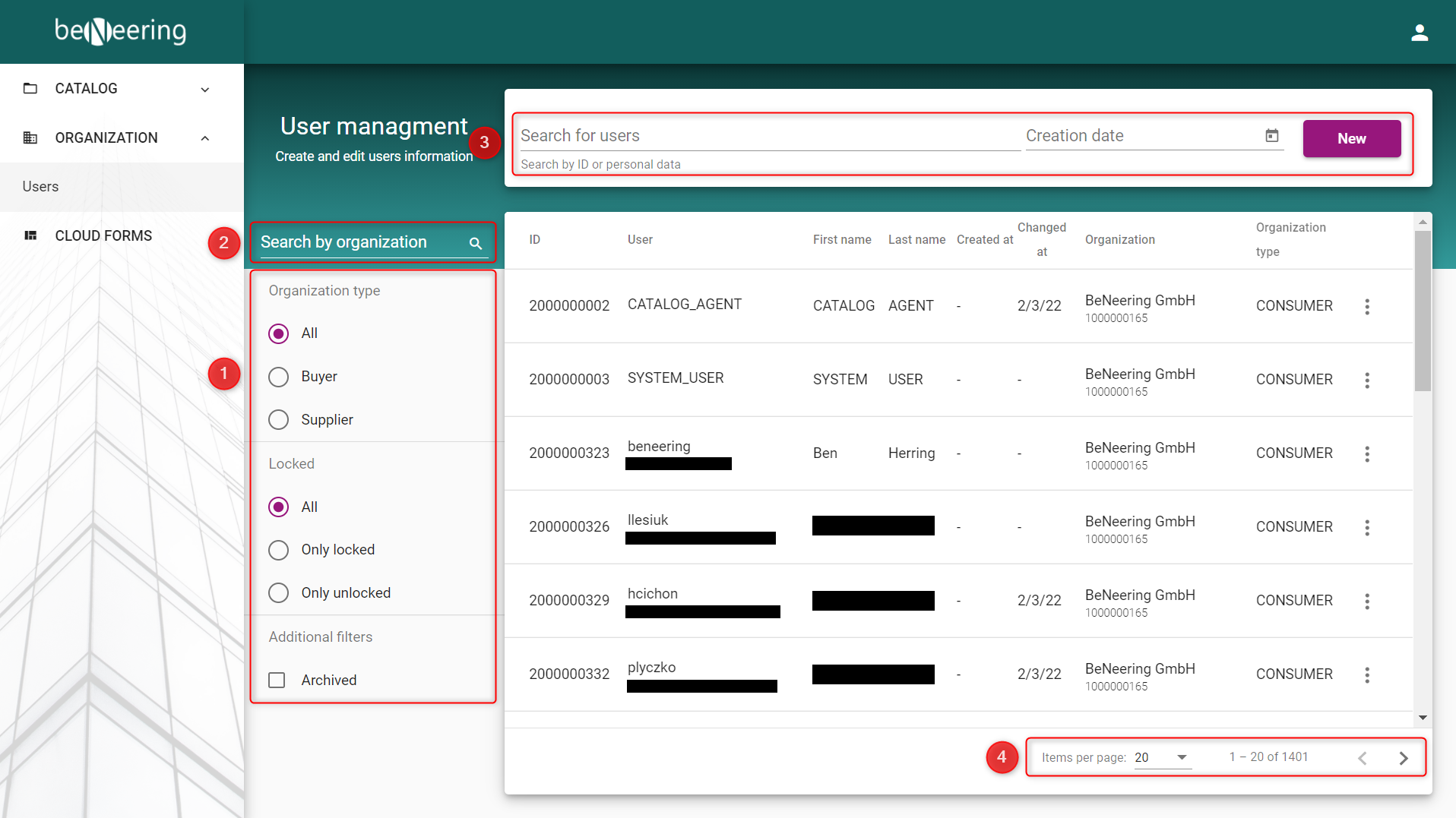Select Supplier organization type

pyautogui.click(x=279, y=420)
